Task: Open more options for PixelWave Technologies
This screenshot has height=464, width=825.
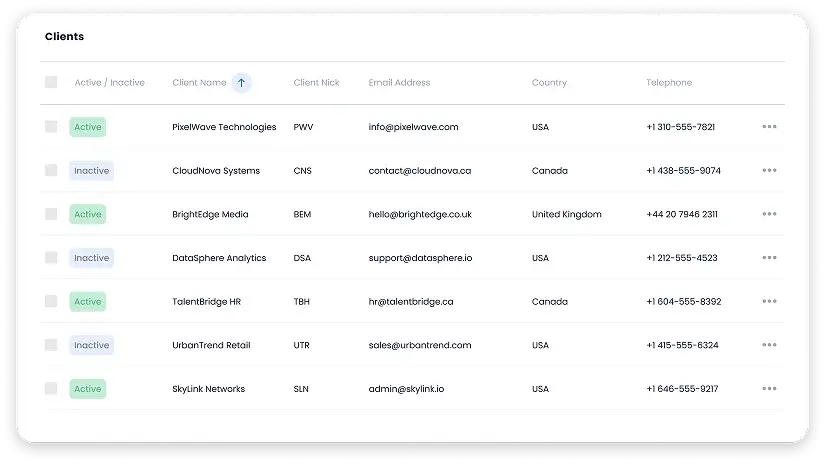Action: [x=769, y=127]
